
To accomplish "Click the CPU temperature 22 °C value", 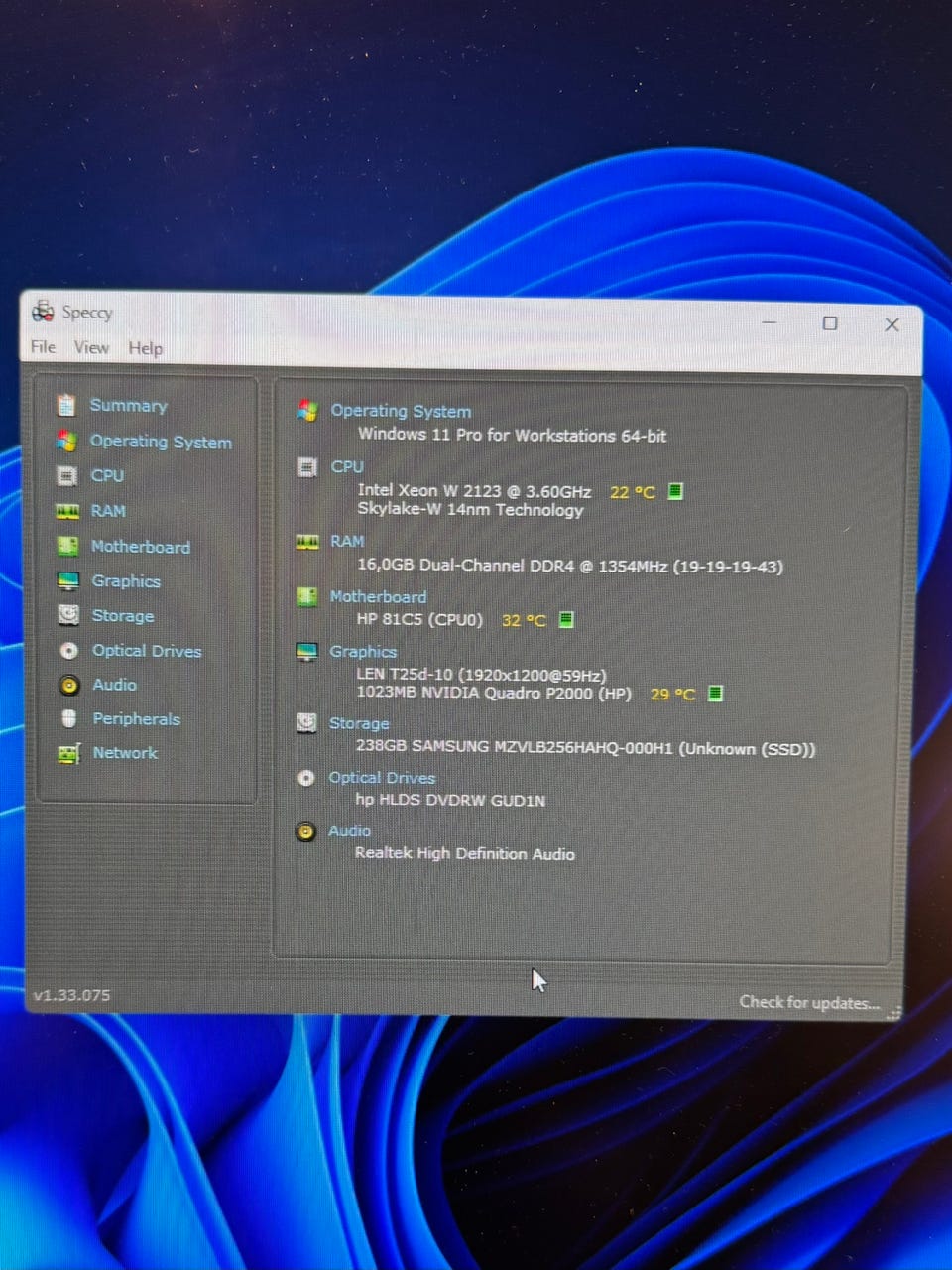I will pos(633,492).
